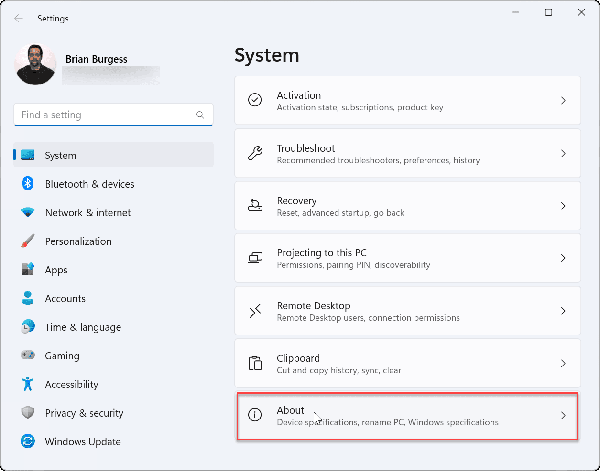Click the About info icon
The height and width of the screenshot is (471, 600).
click(255, 415)
